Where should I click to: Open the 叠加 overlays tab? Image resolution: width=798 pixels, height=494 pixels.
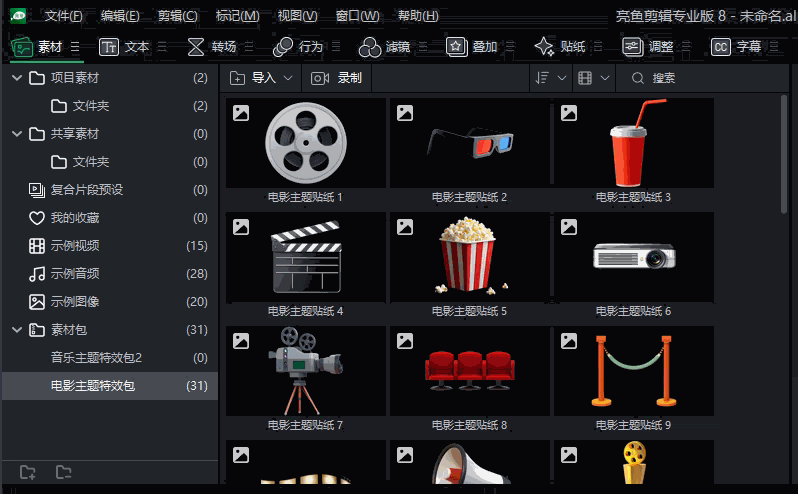(472, 47)
